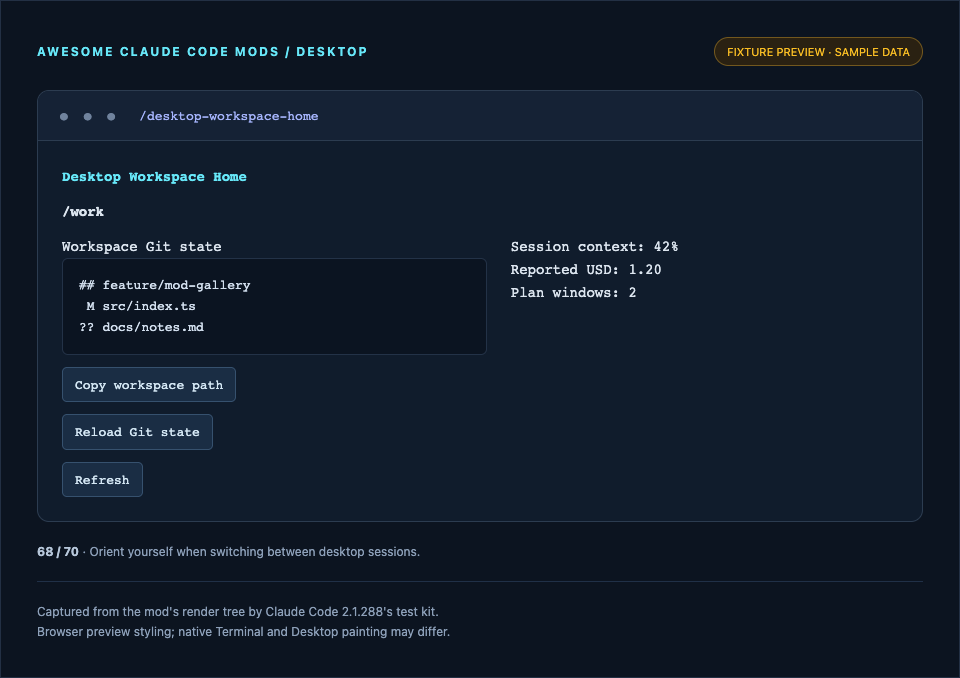
Task: Select the Fixture Preview Sample Data badge
Action: pyautogui.click(x=818, y=52)
